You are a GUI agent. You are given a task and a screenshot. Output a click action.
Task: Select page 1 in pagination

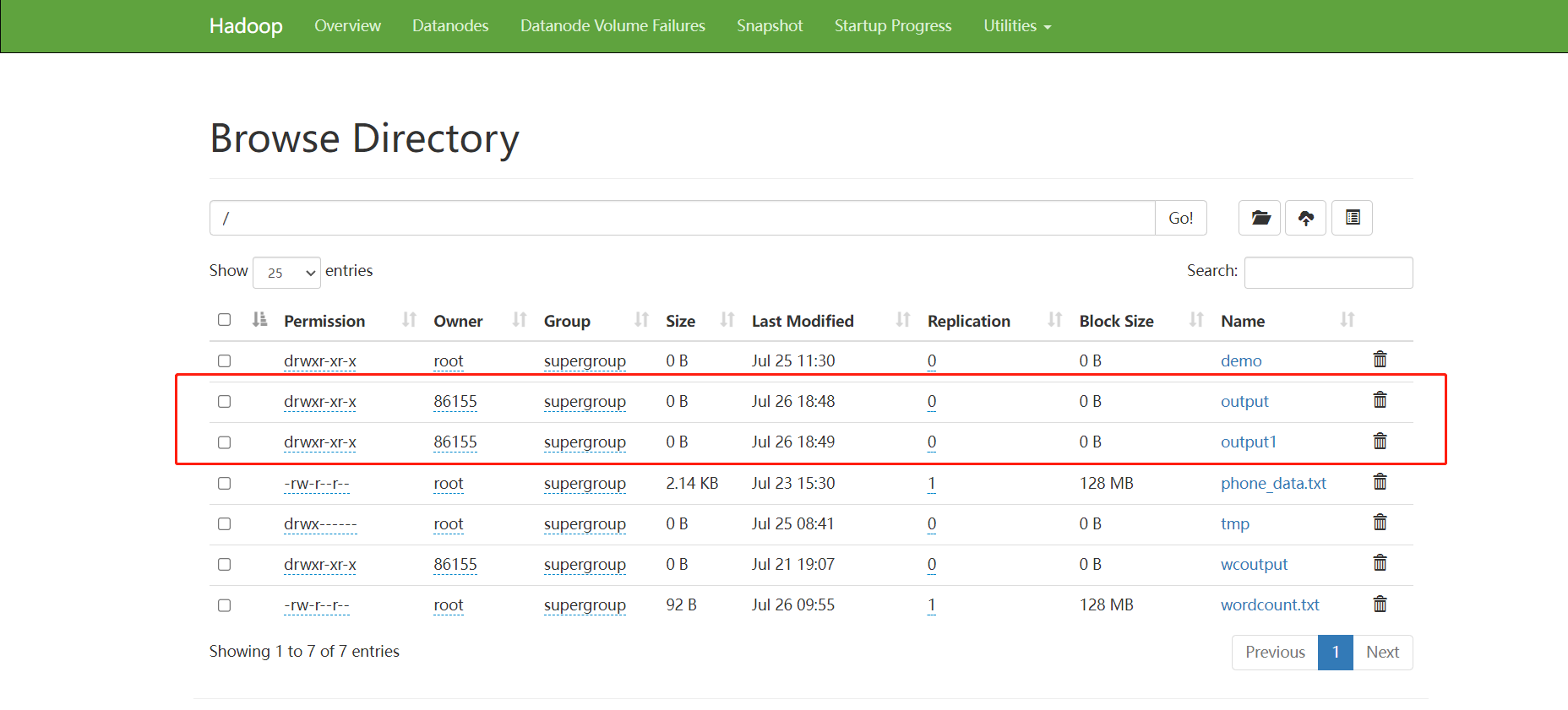(x=1336, y=652)
